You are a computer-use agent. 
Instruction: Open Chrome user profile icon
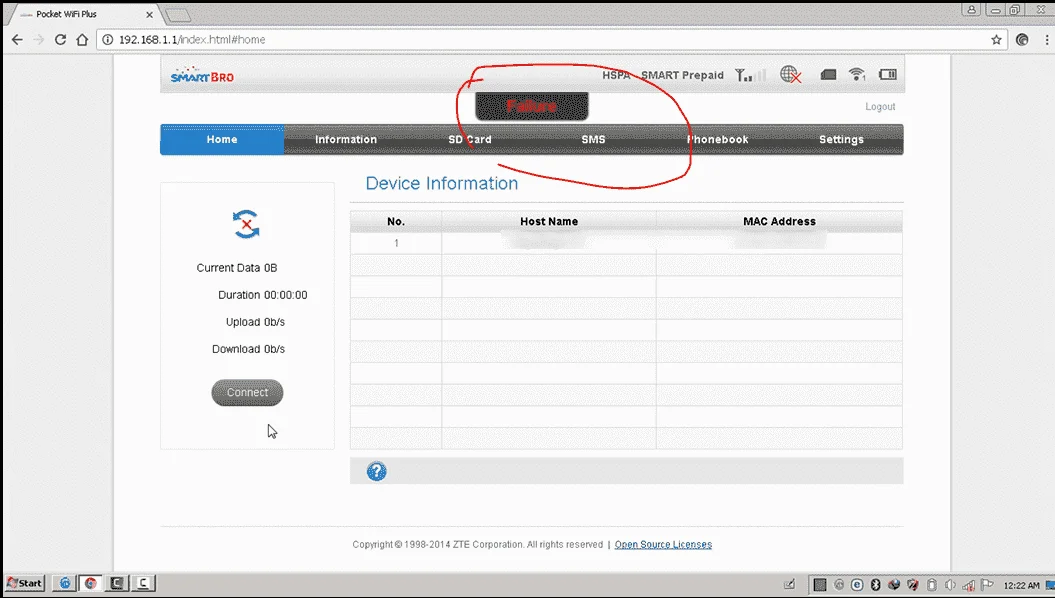(971, 9)
